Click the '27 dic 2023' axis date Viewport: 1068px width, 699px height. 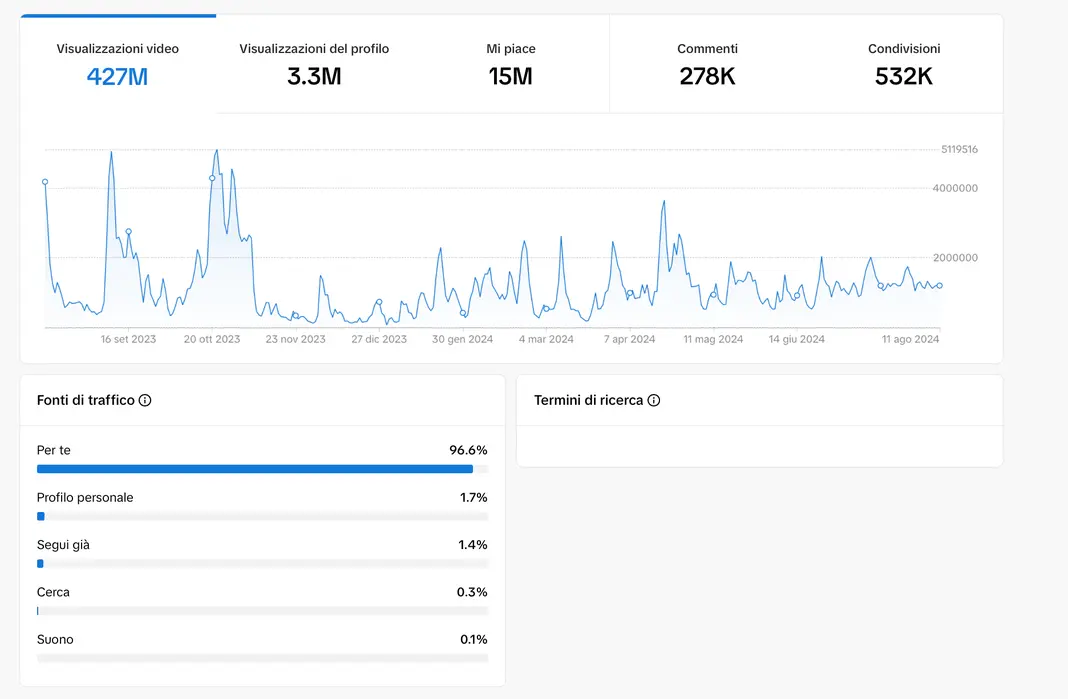click(379, 339)
